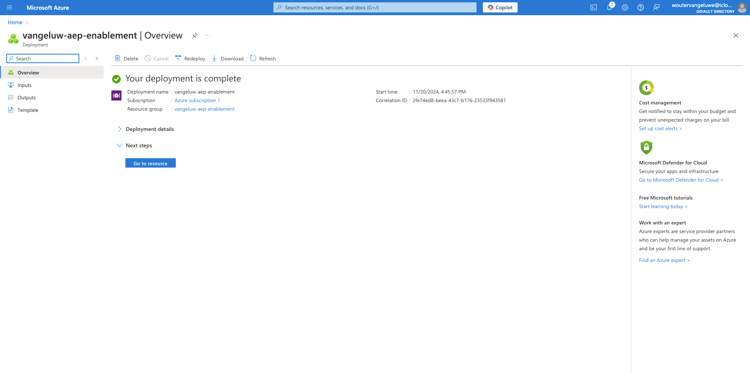
Task: Open the Copilot button
Action: (x=500, y=8)
